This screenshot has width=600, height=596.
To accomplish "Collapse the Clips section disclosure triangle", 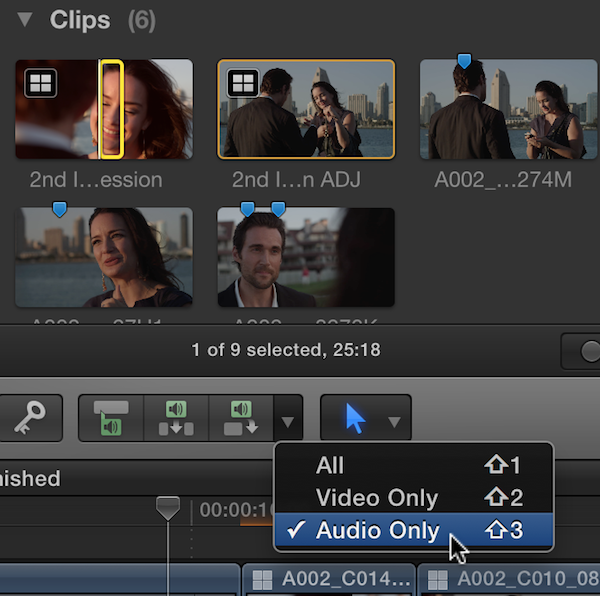I will point(25,20).
